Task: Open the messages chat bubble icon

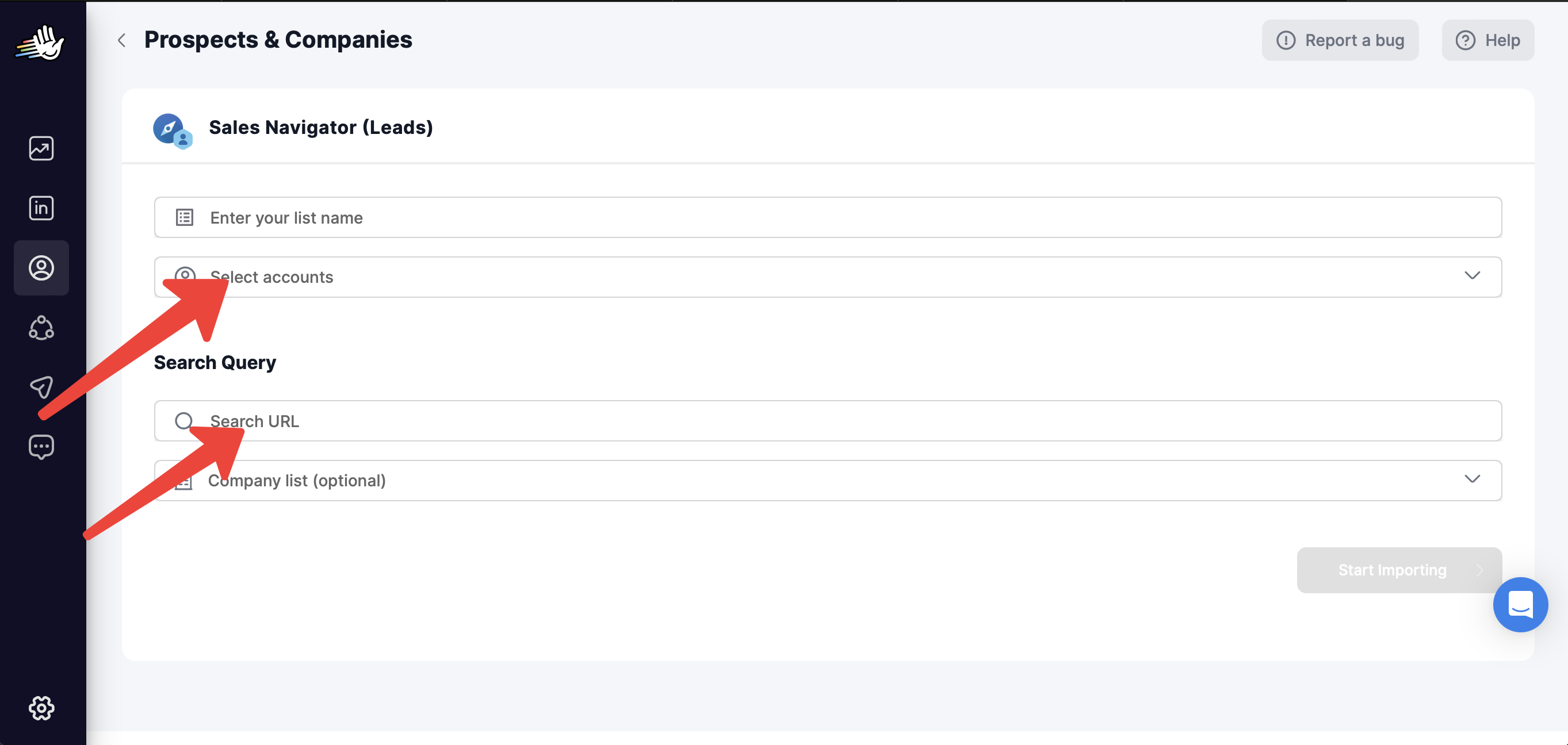Action: coord(41,447)
